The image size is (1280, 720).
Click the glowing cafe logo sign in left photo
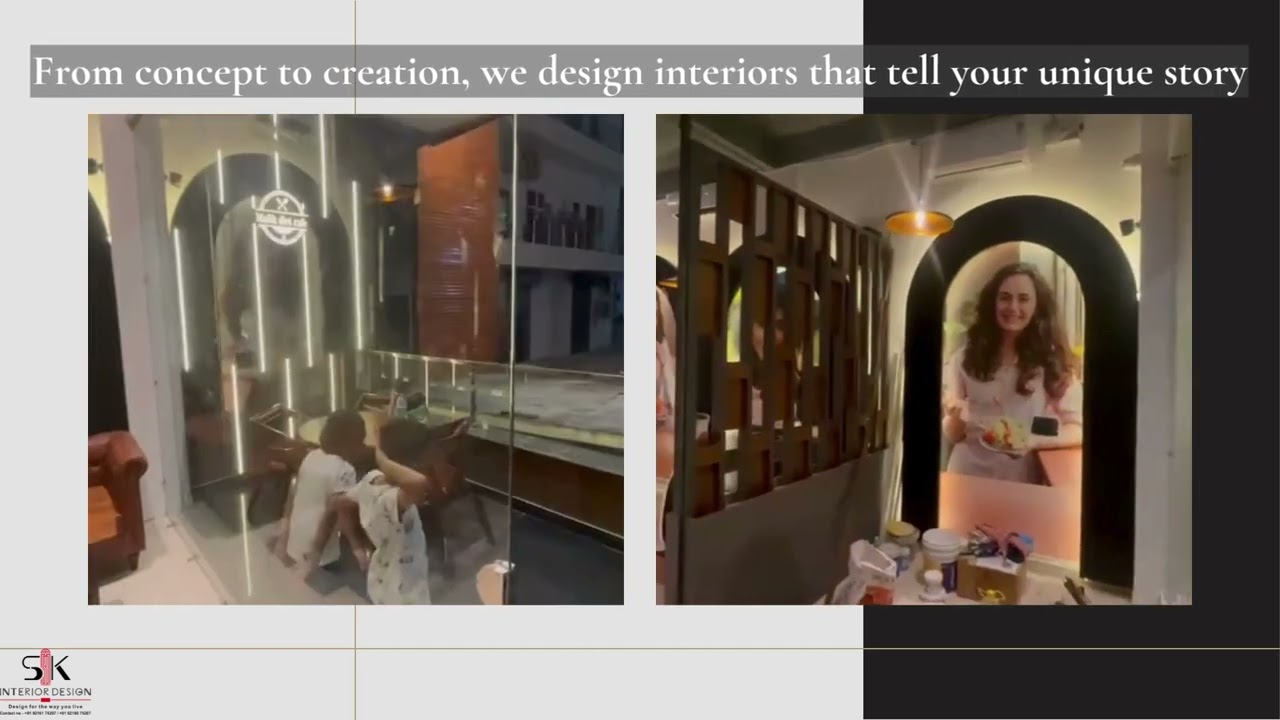281,218
